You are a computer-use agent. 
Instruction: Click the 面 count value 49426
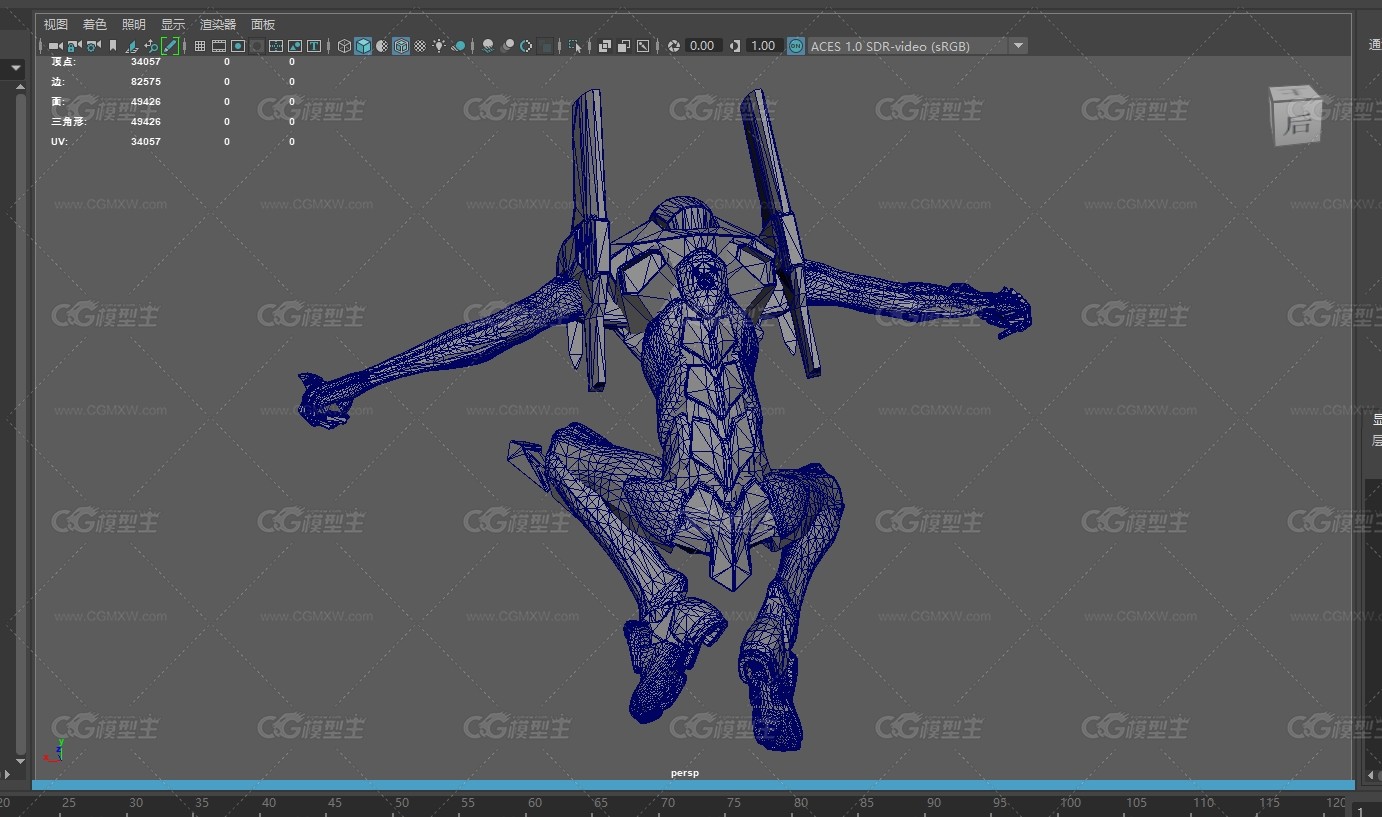tap(146, 102)
